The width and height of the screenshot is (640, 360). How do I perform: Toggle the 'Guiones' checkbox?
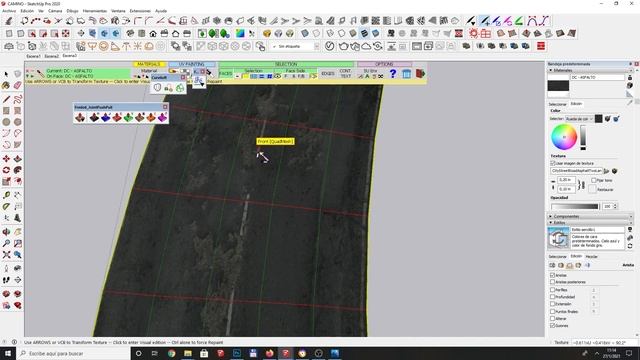(553, 326)
